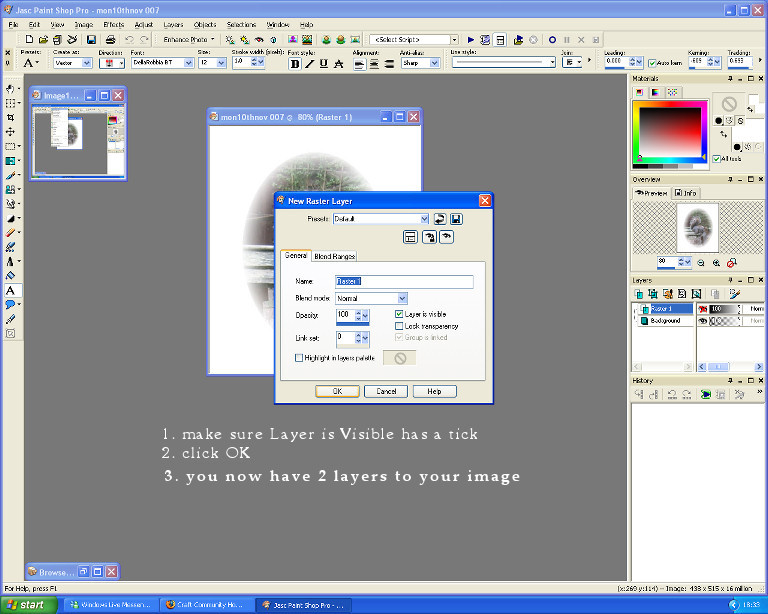Click the New file icon
768x614 pixels.
29,40
